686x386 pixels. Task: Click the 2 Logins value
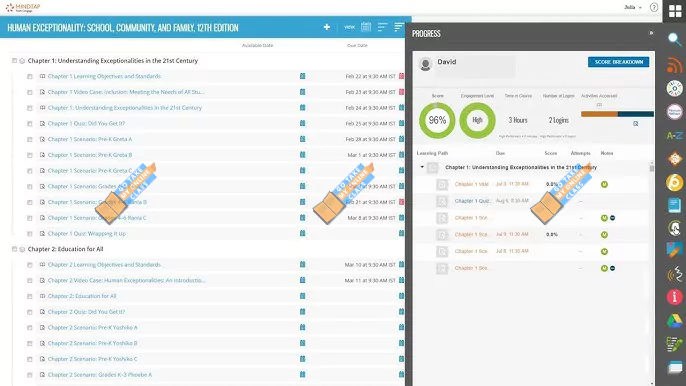click(x=558, y=120)
